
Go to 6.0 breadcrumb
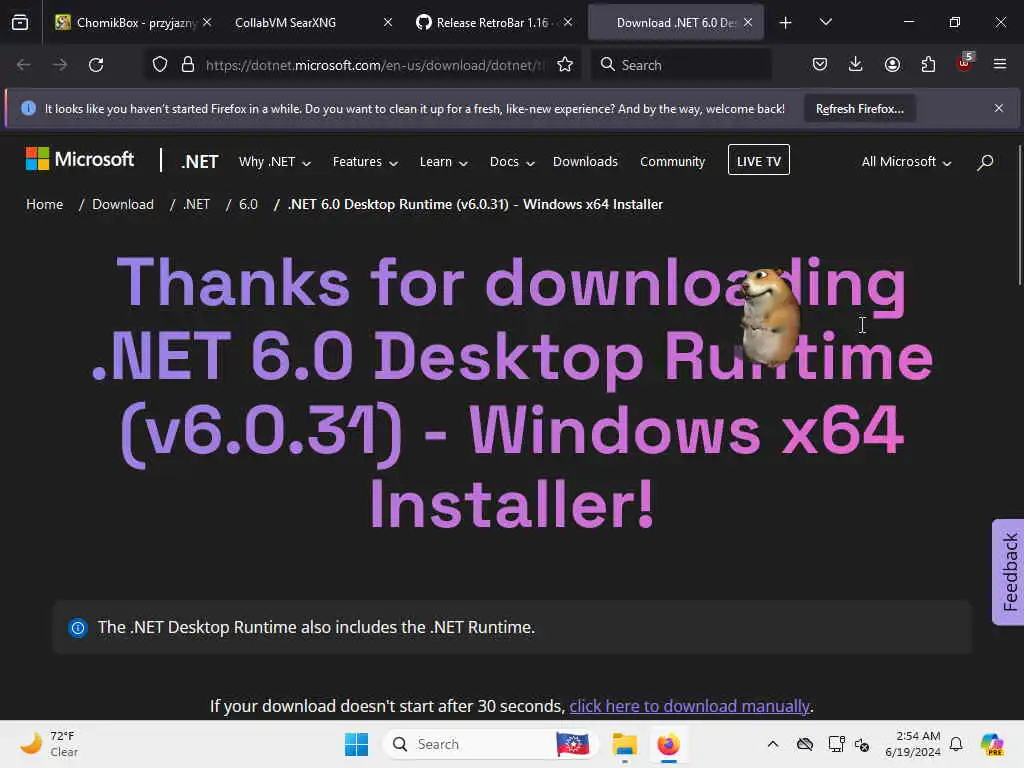tap(248, 204)
